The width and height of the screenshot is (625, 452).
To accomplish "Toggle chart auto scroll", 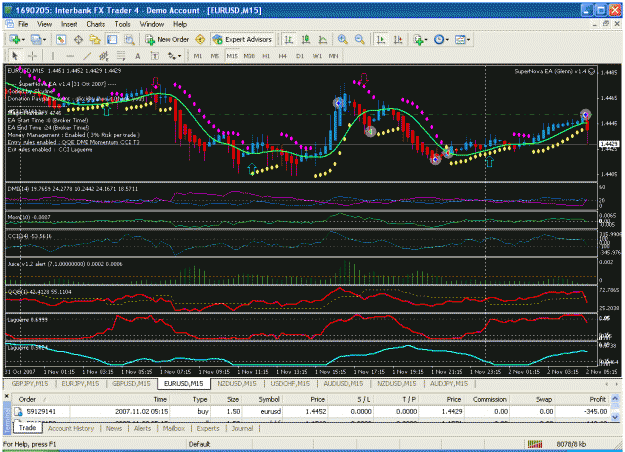I will click(381, 39).
